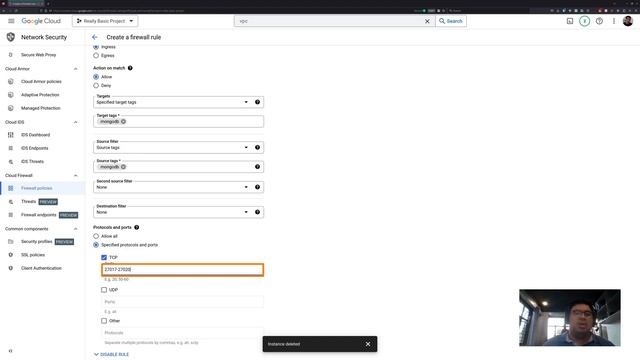
Task: Select Specified protocols and ports radio
Action: click(96, 245)
